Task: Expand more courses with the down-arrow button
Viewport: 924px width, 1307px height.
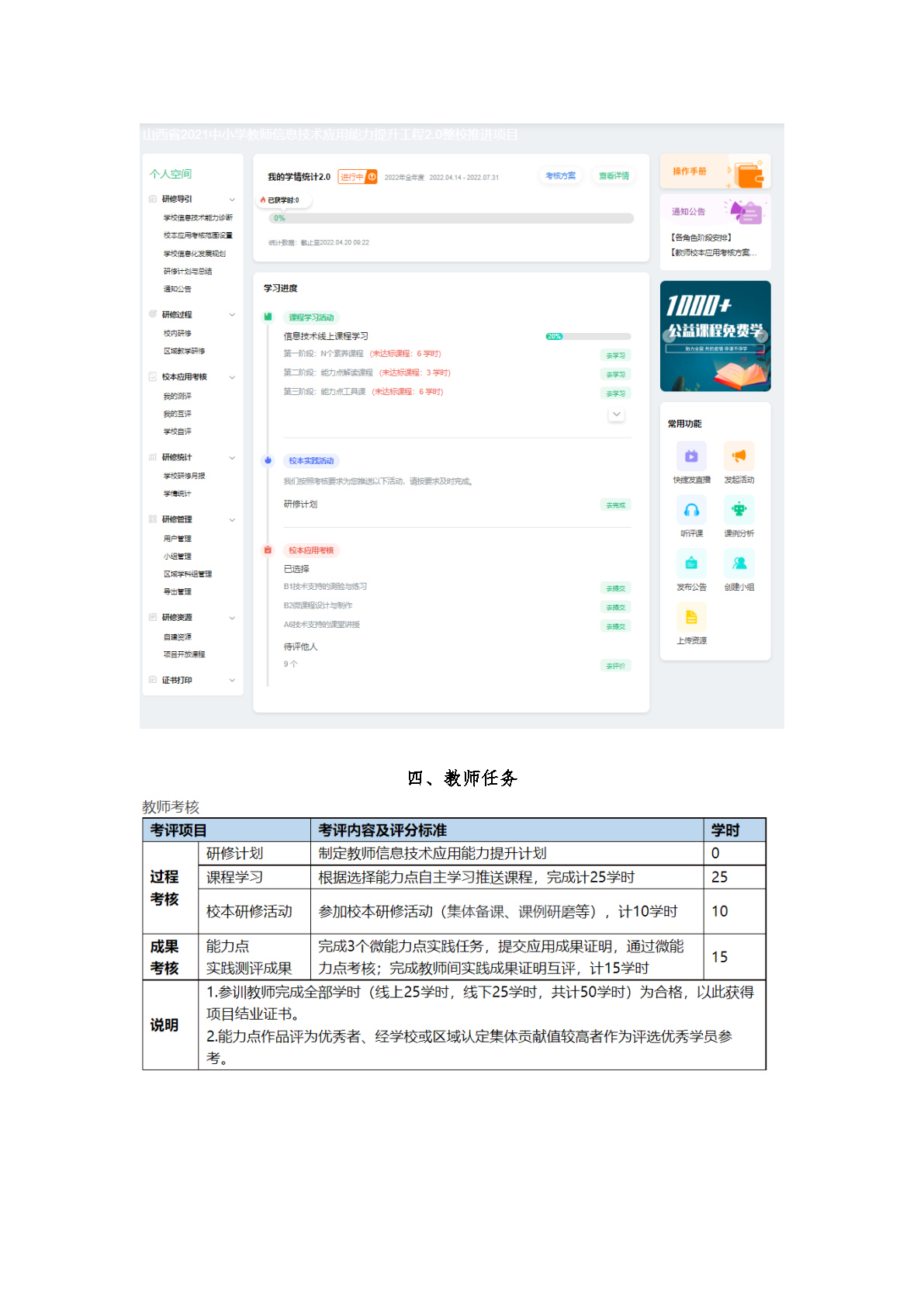Action: [x=617, y=414]
